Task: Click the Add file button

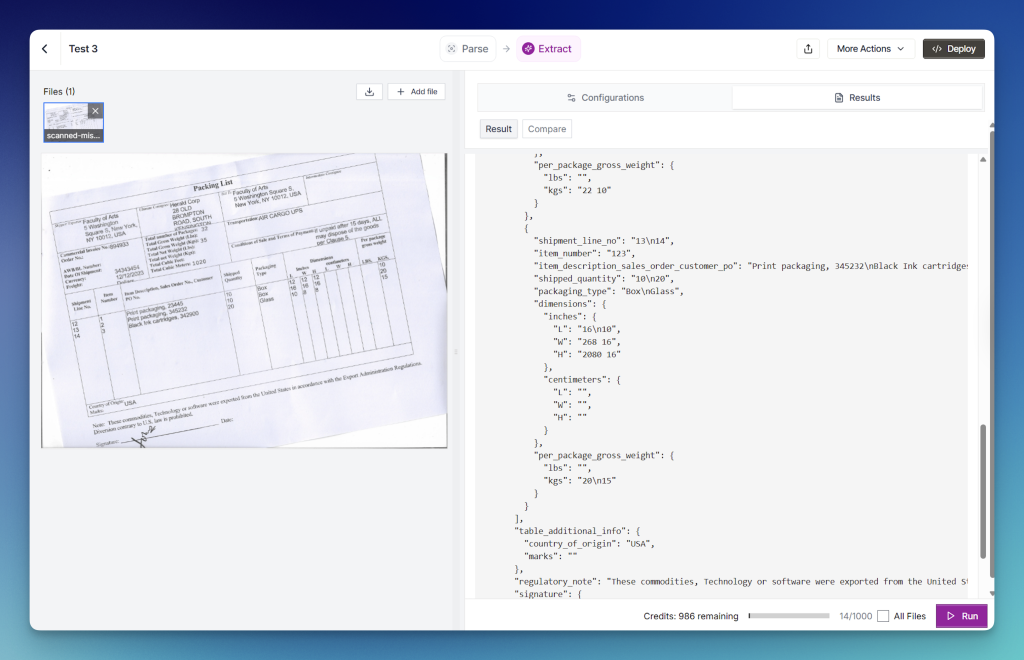Action: pos(416,92)
